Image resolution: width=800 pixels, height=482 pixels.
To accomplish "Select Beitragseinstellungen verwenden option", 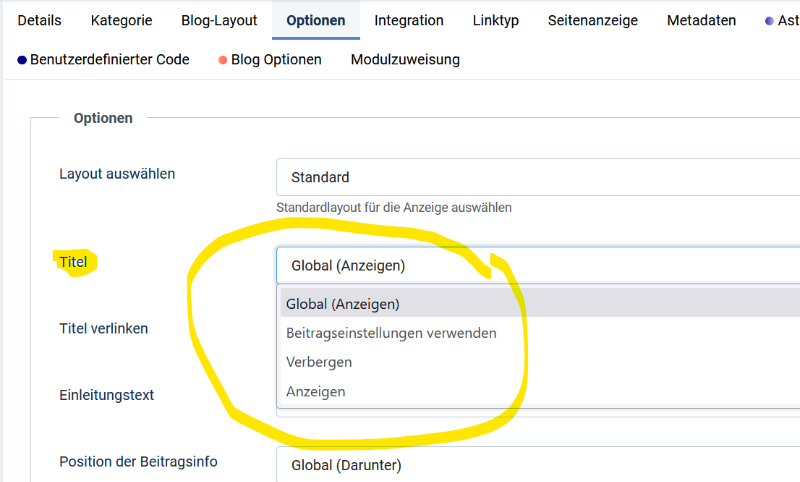I will pos(540,333).
